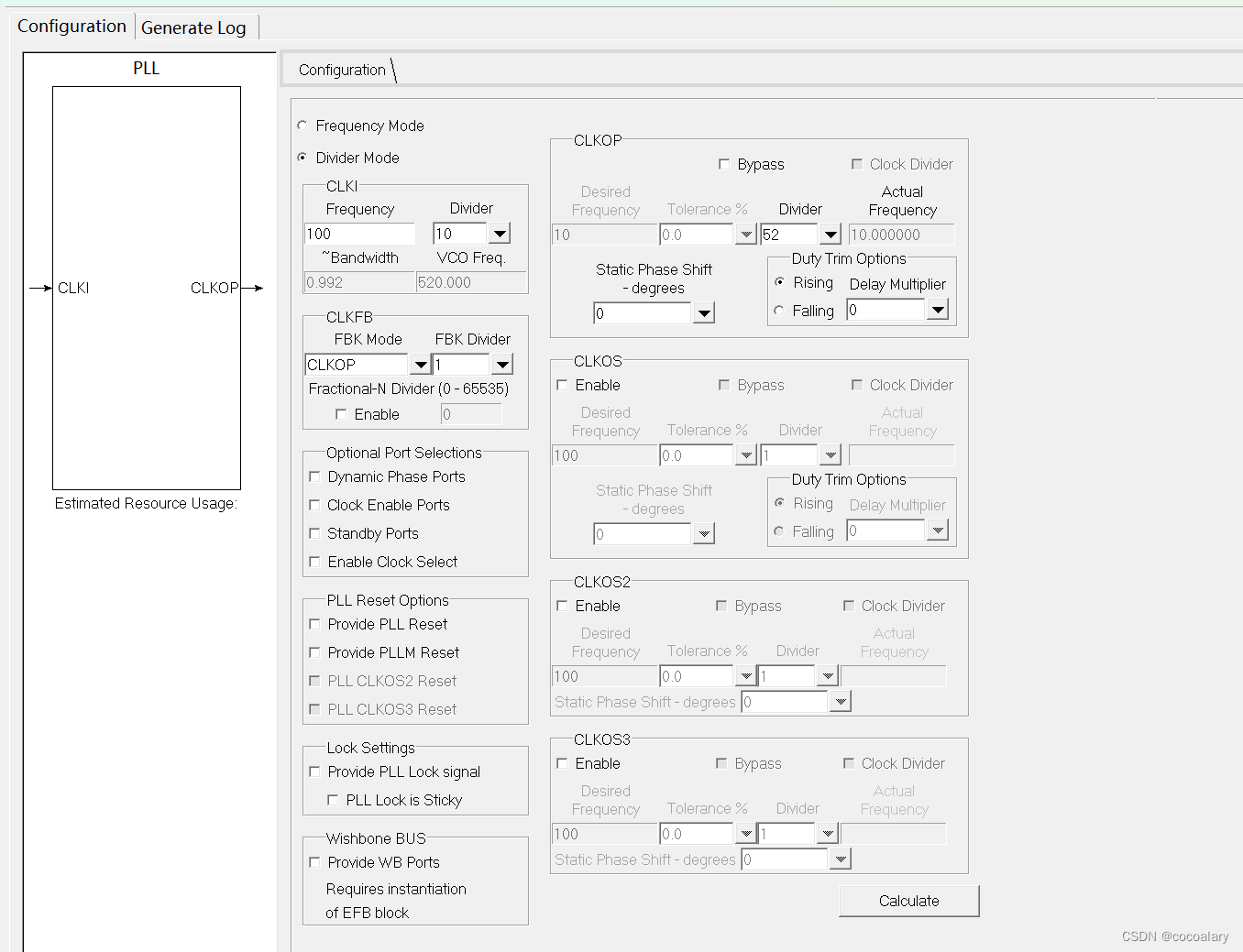1243x952 pixels.
Task: Enable the CLKOS output
Action: [x=562, y=385]
